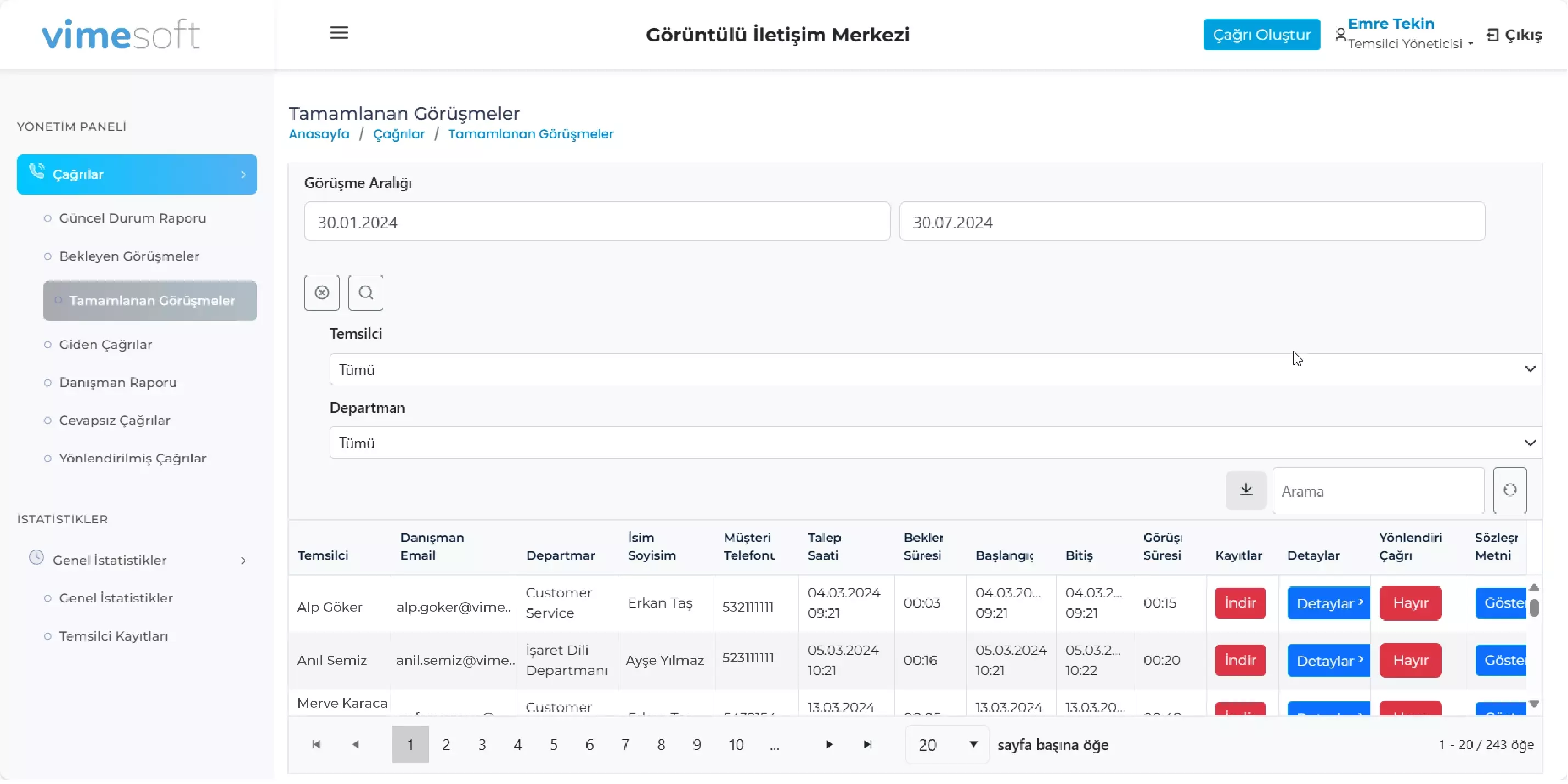This screenshot has width=1568, height=784.
Task: Go to page 2
Action: point(446,744)
